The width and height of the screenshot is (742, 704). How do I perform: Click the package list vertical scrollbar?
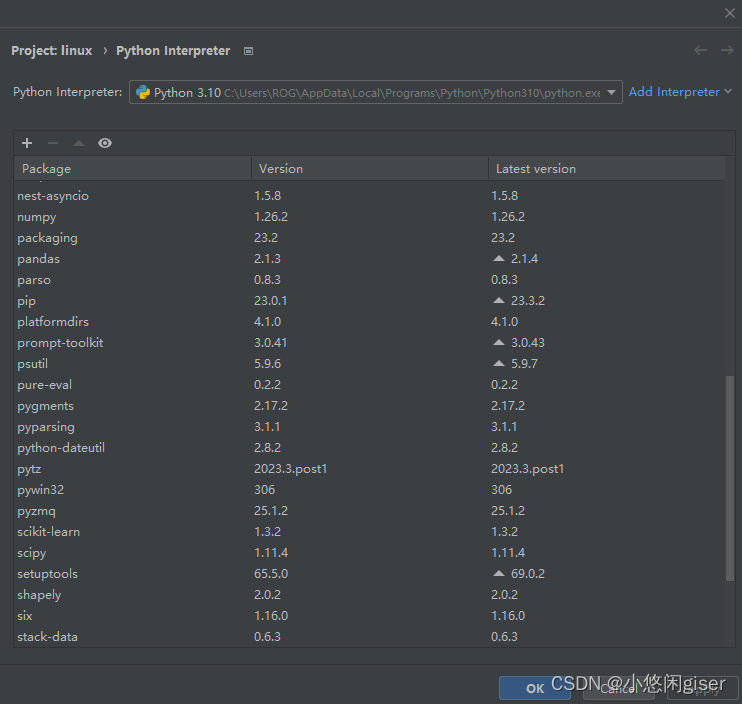coord(730,478)
